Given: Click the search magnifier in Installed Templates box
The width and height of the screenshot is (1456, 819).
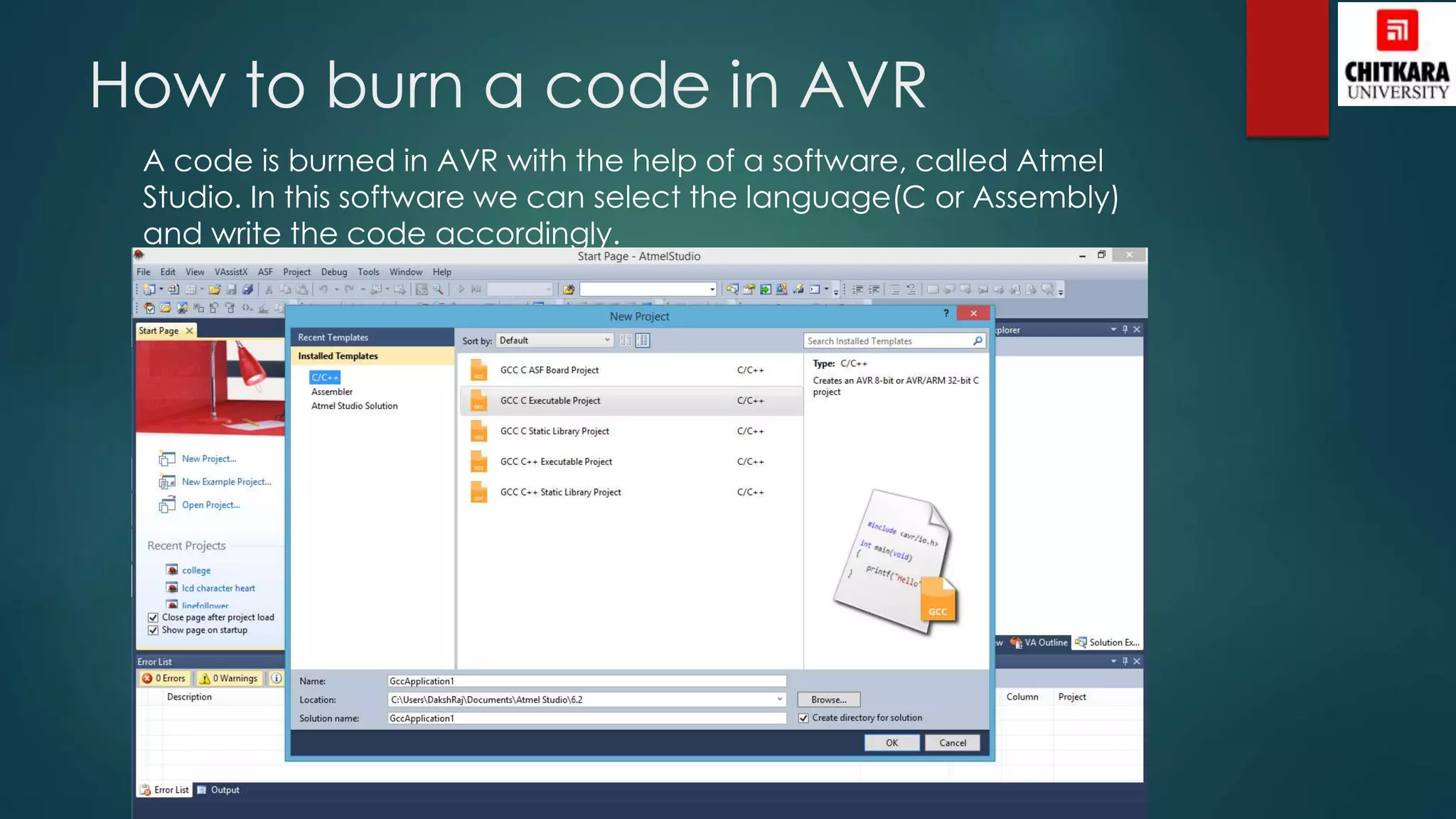Looking at the screenshot, I should (x=978, y=341).
